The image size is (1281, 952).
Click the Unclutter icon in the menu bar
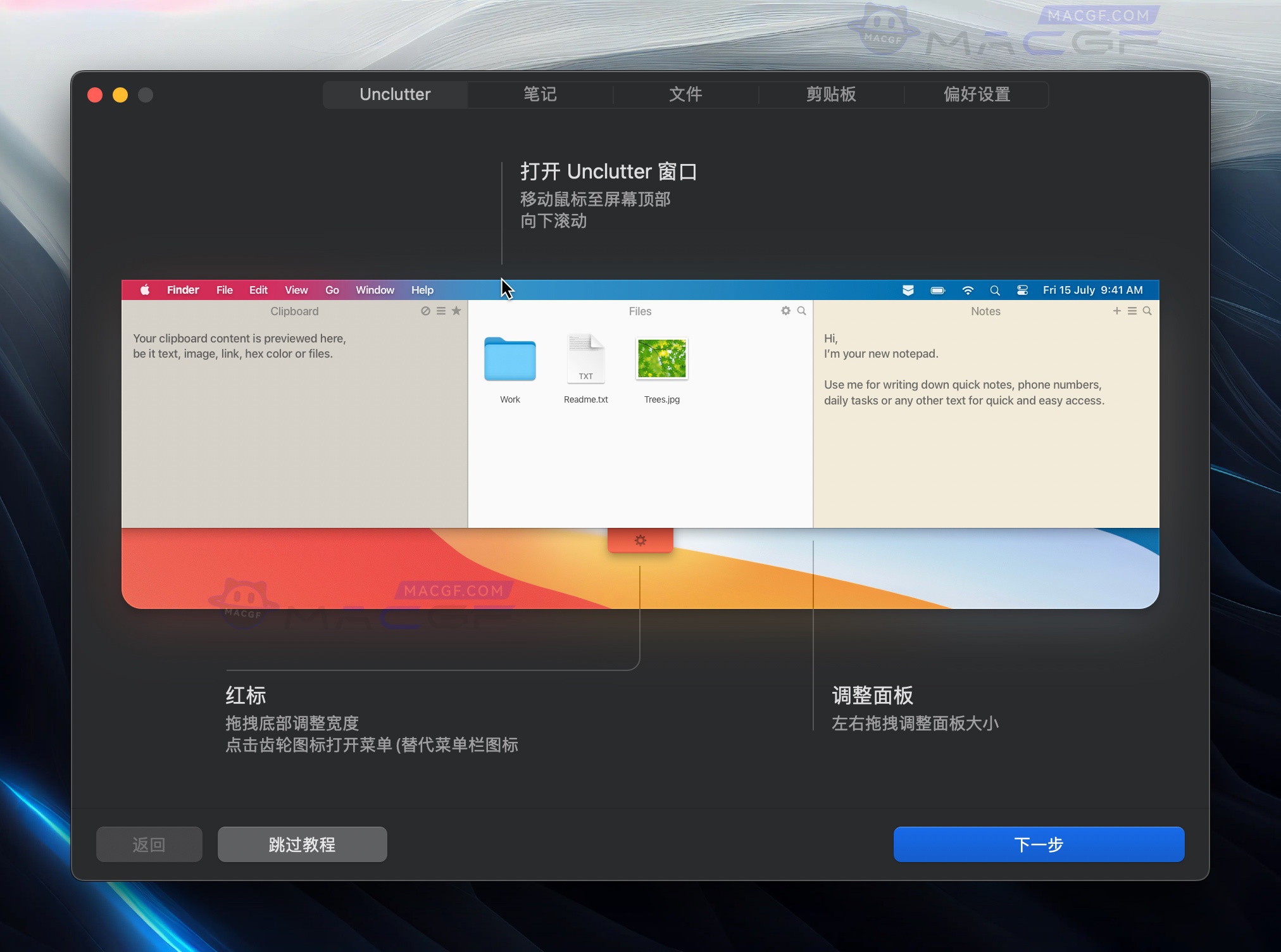[x=908, y=290]
